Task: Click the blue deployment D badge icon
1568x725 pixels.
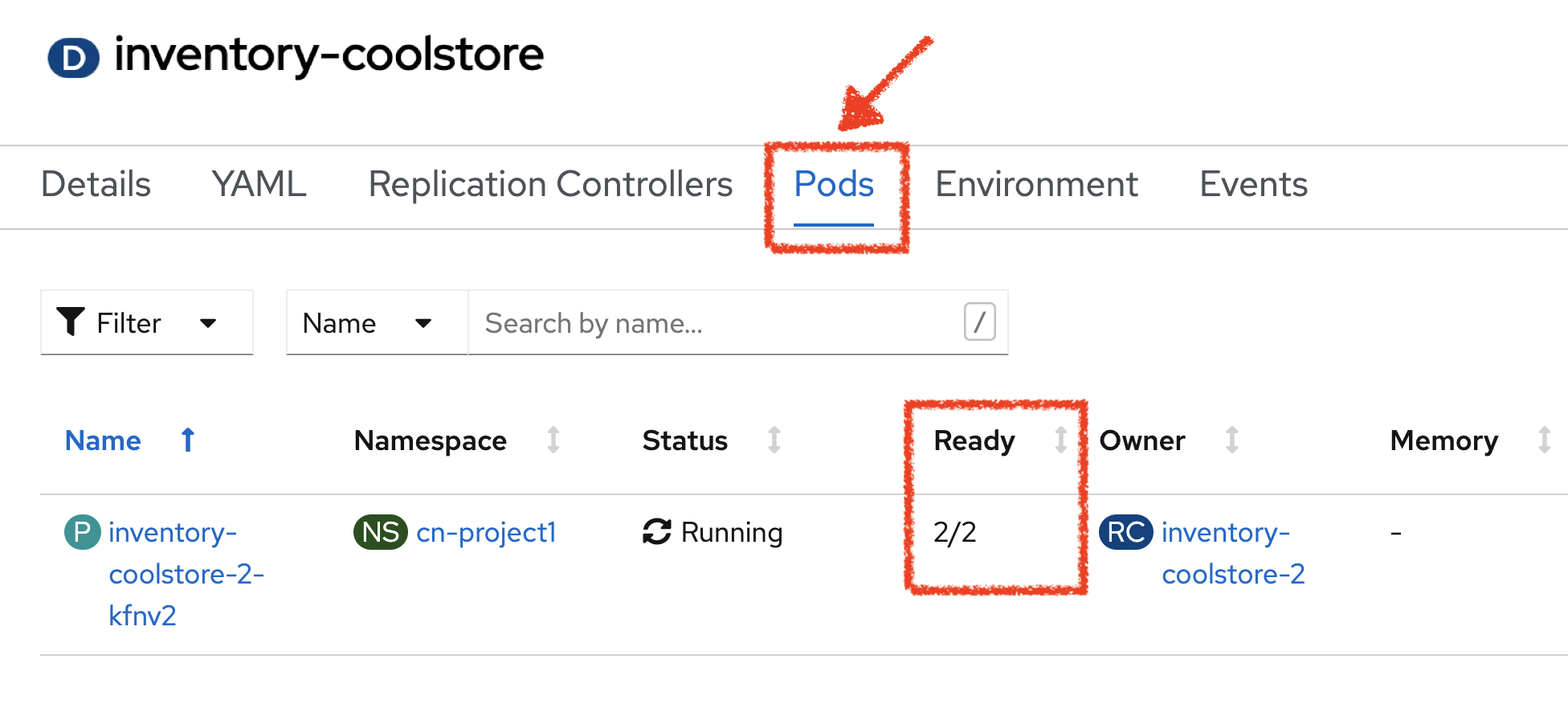Action: (72, 57)
